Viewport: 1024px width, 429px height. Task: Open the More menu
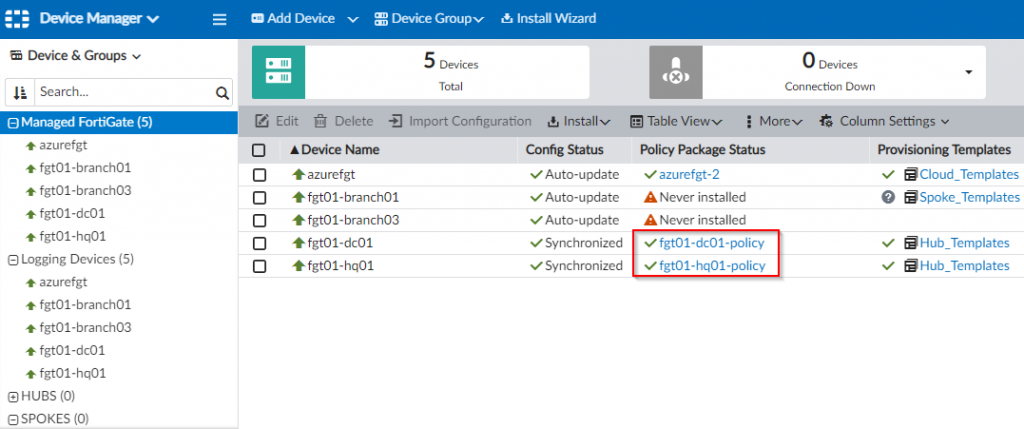click(774, 121)
